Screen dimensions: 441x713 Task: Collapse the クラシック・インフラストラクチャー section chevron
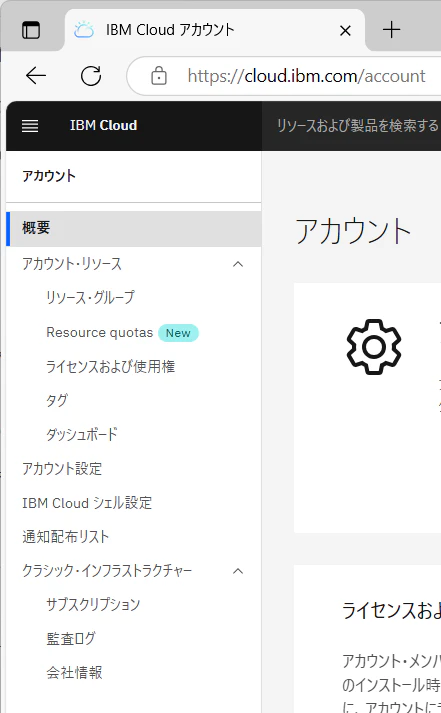[x=238, y=571]
